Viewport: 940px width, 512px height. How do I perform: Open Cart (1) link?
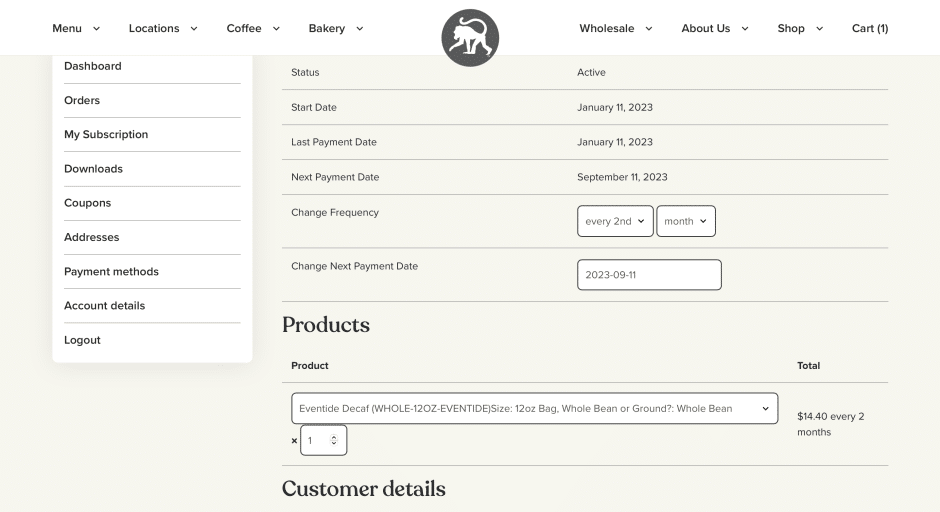coord(869,28)
